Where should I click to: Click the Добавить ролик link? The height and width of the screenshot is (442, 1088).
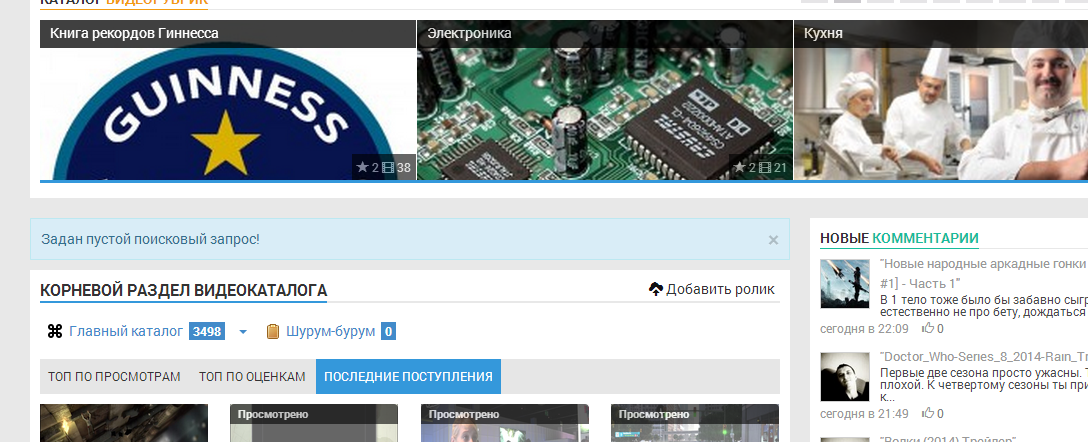point(720,289)
